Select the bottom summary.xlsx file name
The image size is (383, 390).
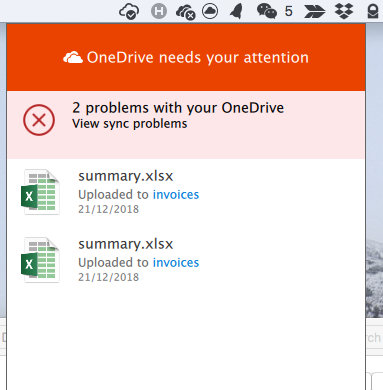(126, 244)
